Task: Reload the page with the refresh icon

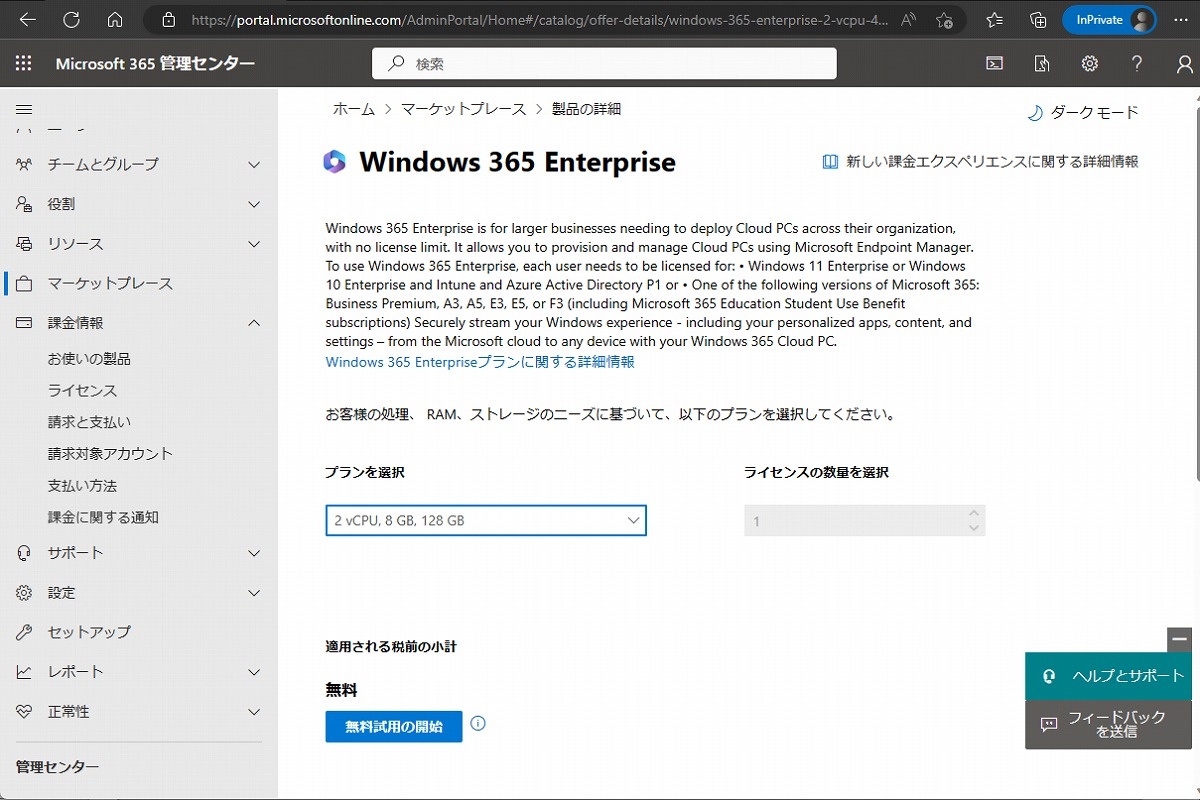Action: coord(71,19)
